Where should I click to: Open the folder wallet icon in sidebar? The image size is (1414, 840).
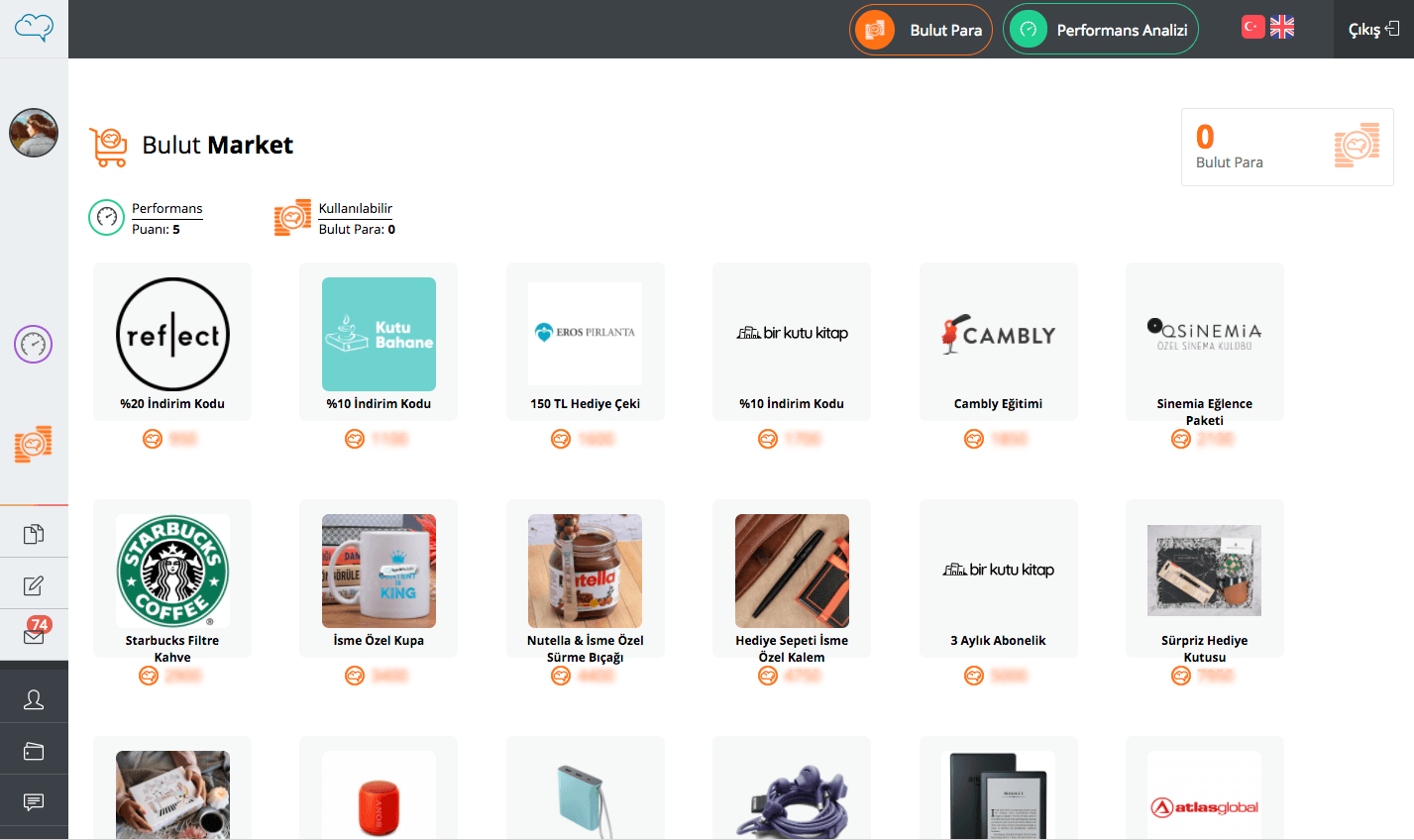34,751
